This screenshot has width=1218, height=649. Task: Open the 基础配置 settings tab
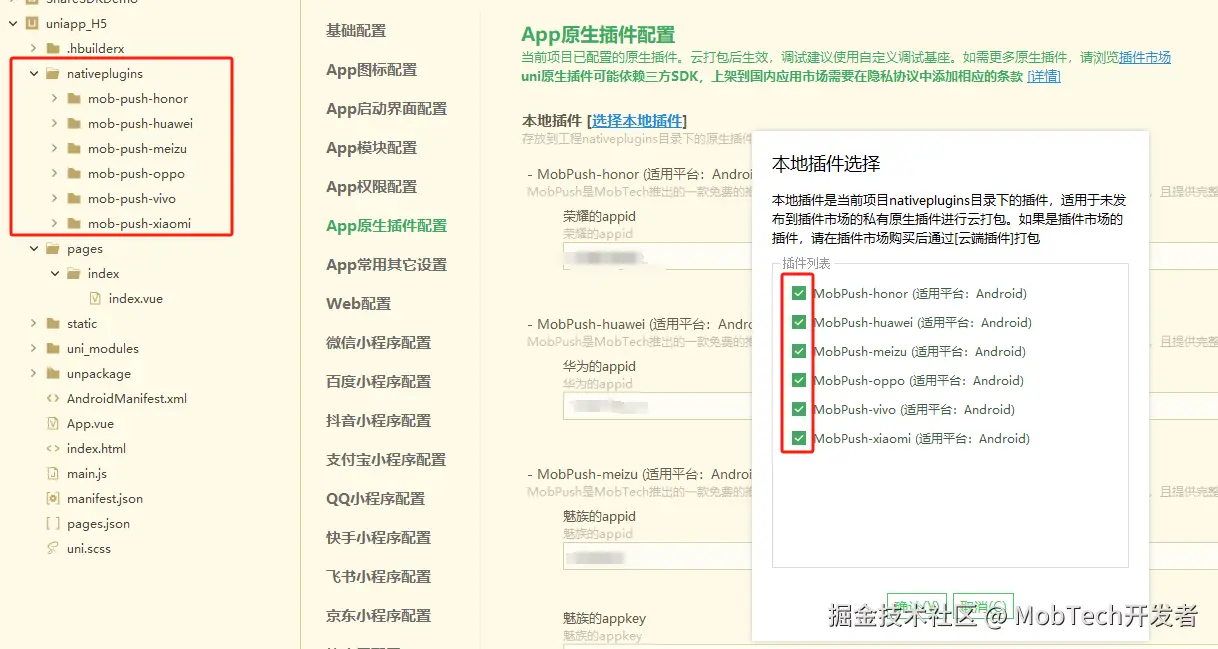click(x=356, y=31)
